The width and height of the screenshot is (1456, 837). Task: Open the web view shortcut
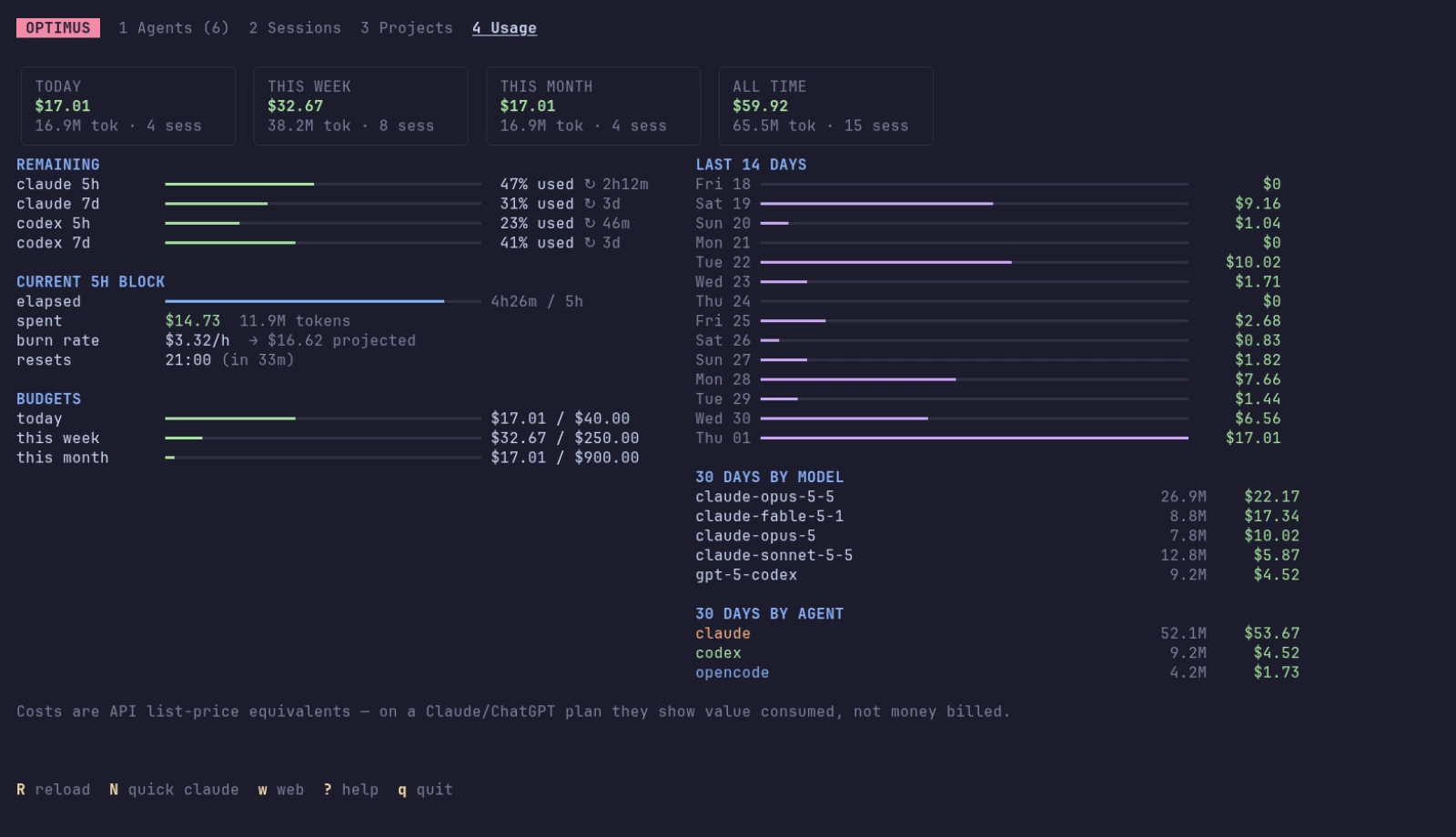[280, 790]
